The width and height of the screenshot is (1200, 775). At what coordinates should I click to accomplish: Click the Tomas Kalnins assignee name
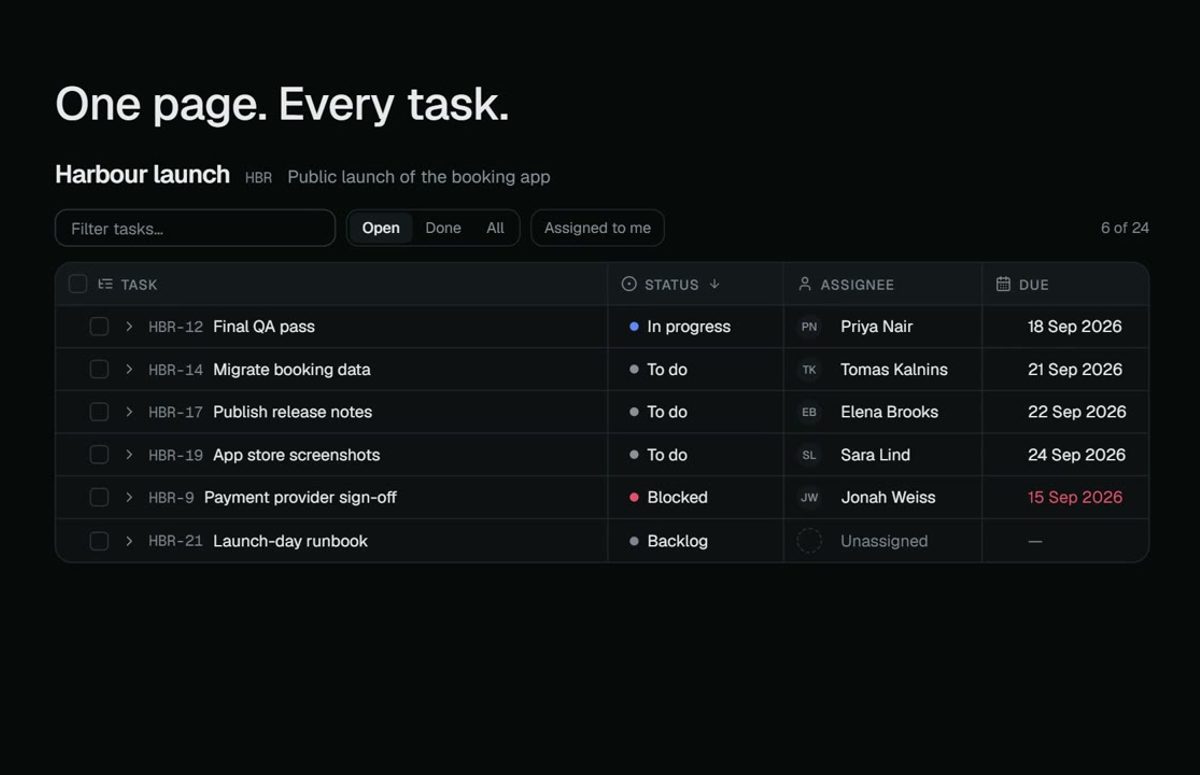[894, 370]
